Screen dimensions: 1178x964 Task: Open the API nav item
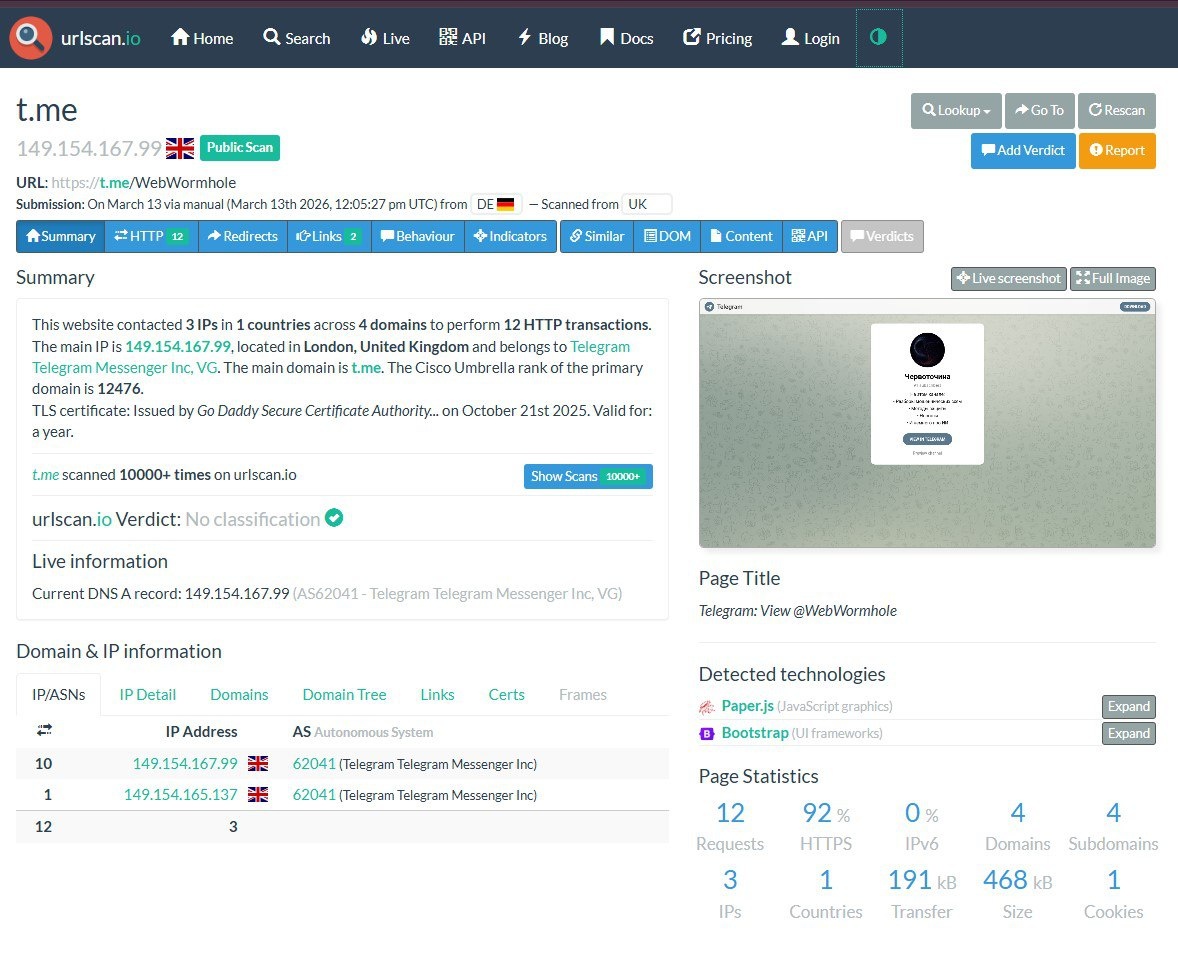click(x=462, y=38)
